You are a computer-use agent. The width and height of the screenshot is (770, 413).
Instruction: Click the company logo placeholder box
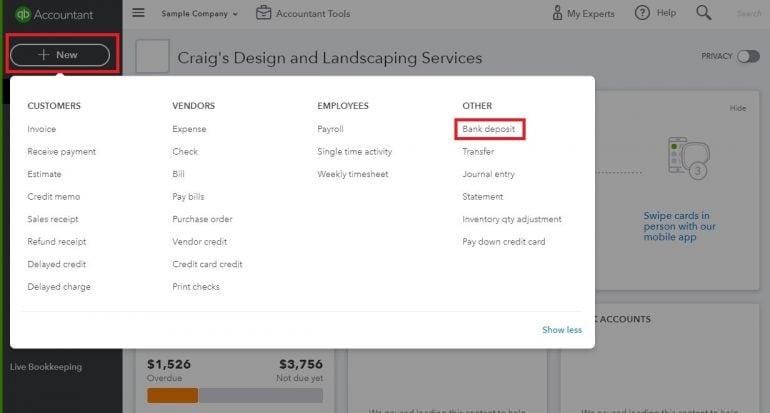point(152,57)
